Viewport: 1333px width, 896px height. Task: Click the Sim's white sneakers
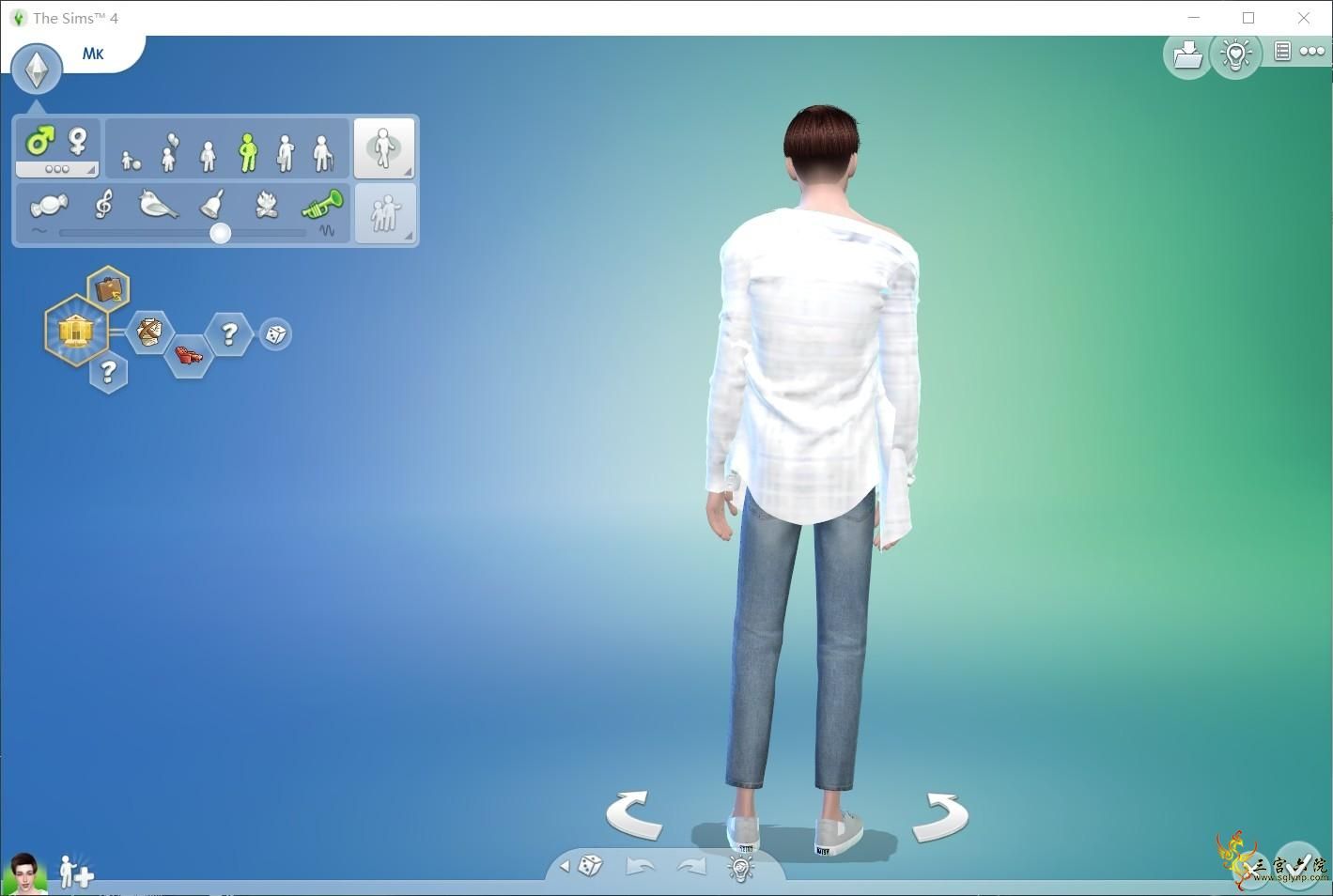(795, 833)
